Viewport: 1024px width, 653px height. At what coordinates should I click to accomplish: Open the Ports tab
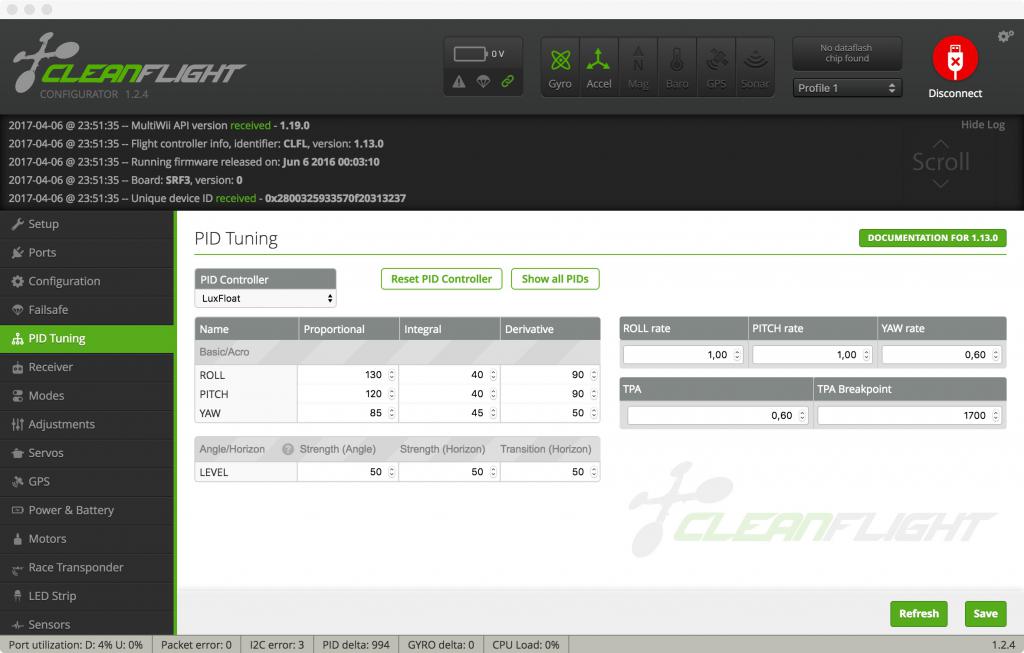pos(87,253)
